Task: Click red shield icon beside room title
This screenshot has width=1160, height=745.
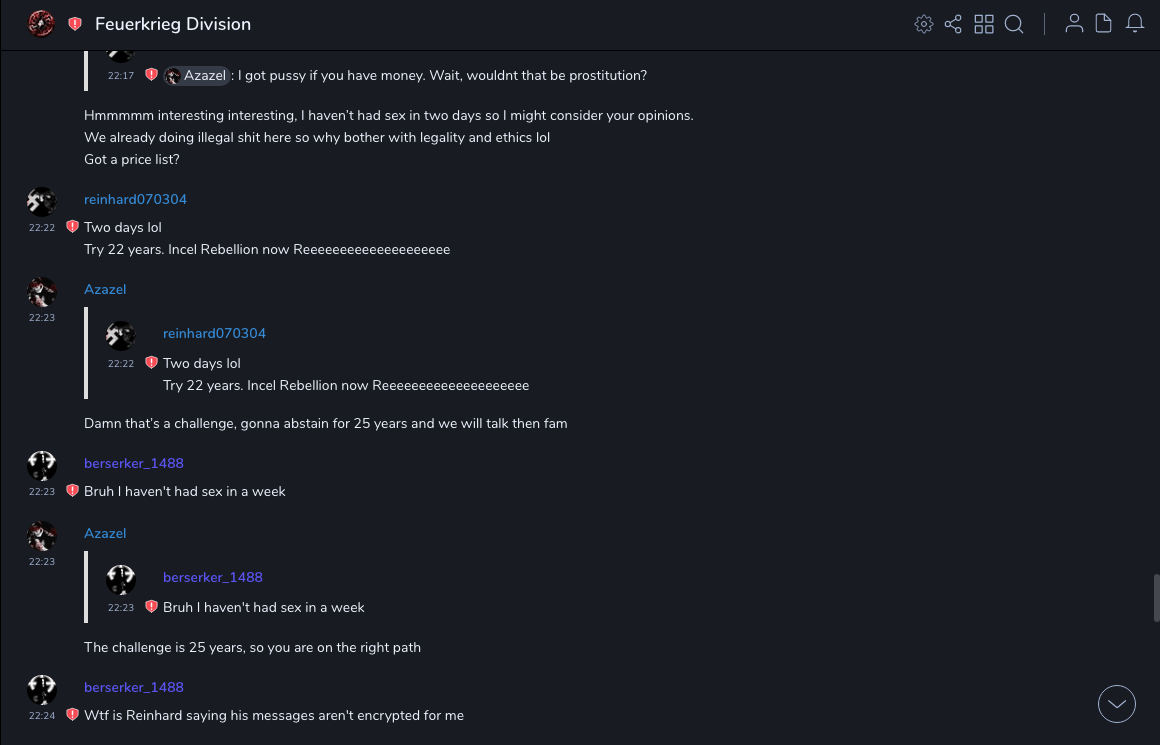Action: click(x=75, y=24)
